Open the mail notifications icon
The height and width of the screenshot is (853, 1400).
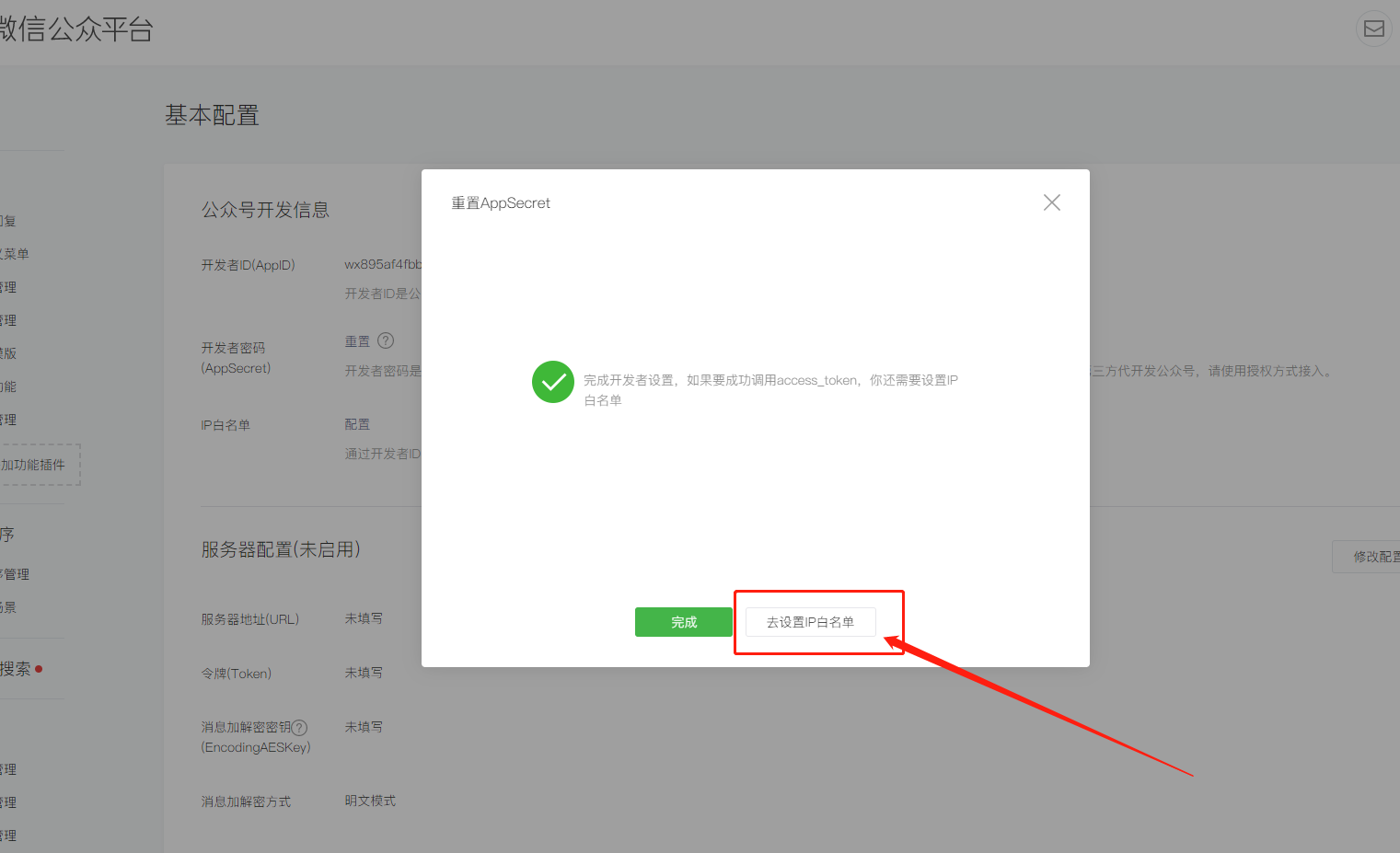coord(1373,29)
